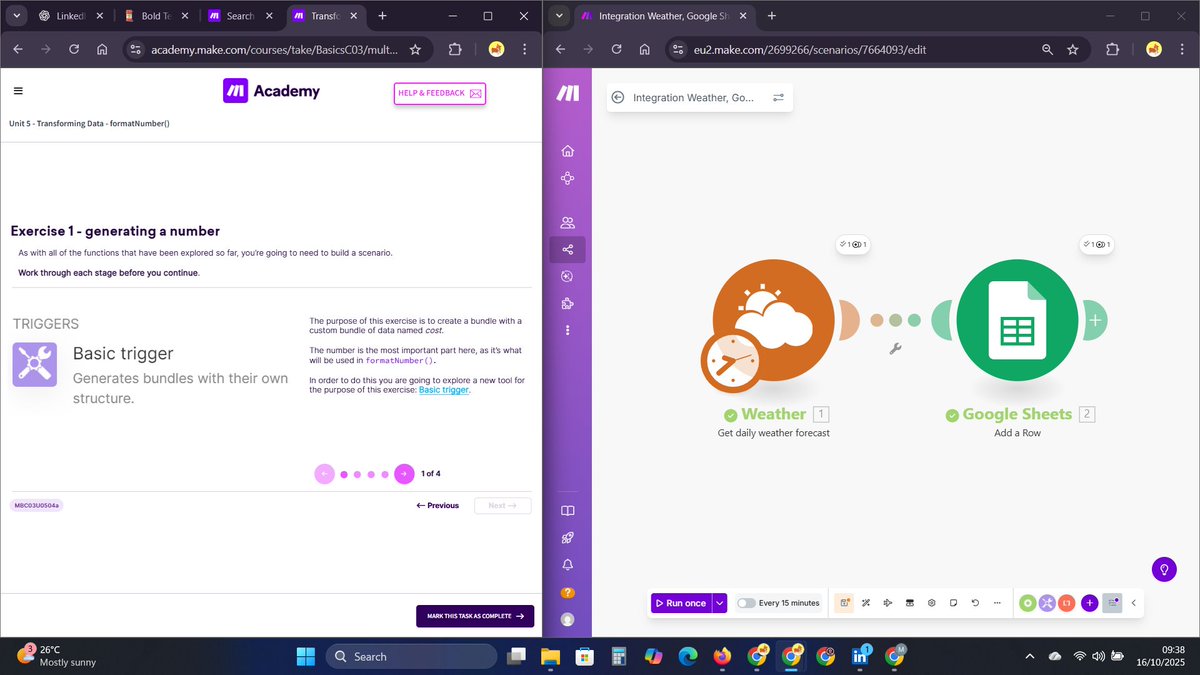Viewport: 1200px width, 675px height.
Task: Open File Explorer from taskbar
Action: [550, 656]
